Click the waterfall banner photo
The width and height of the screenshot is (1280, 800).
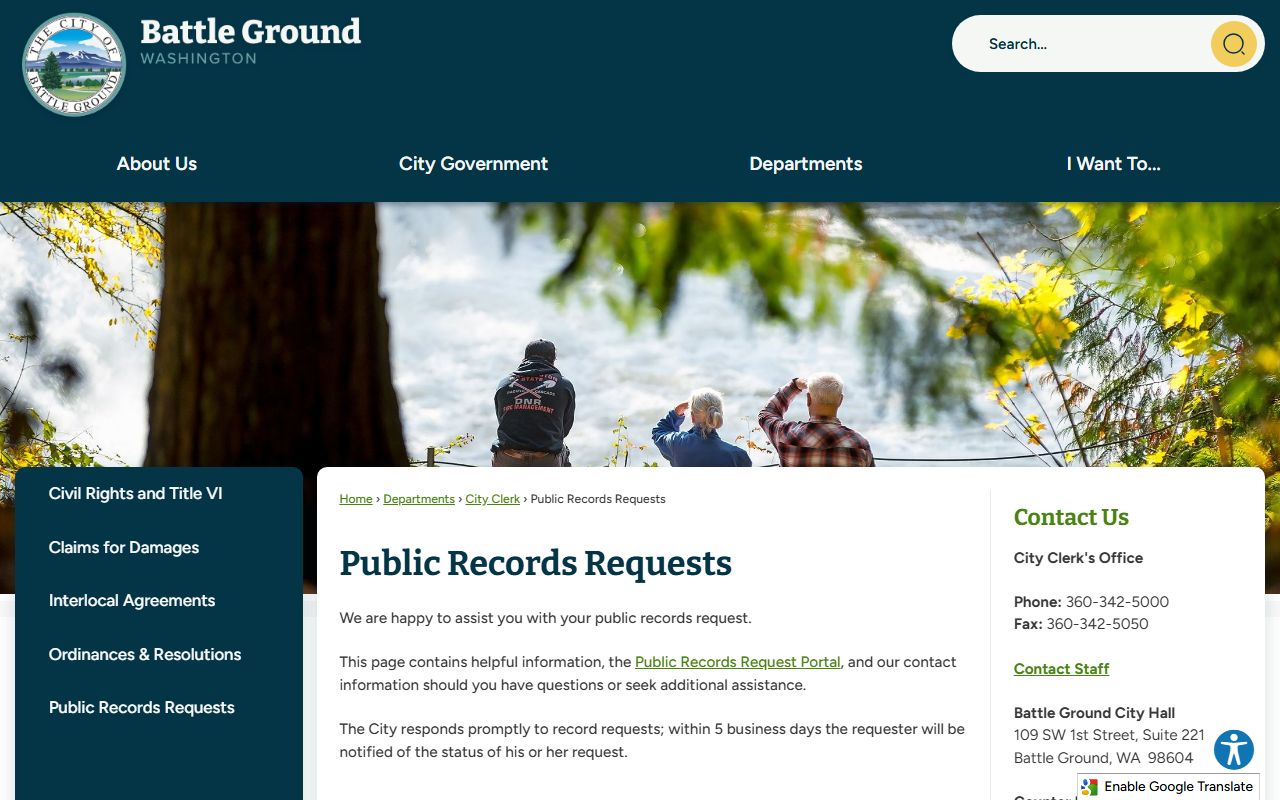pyautogui.click(x=640, y=335)
